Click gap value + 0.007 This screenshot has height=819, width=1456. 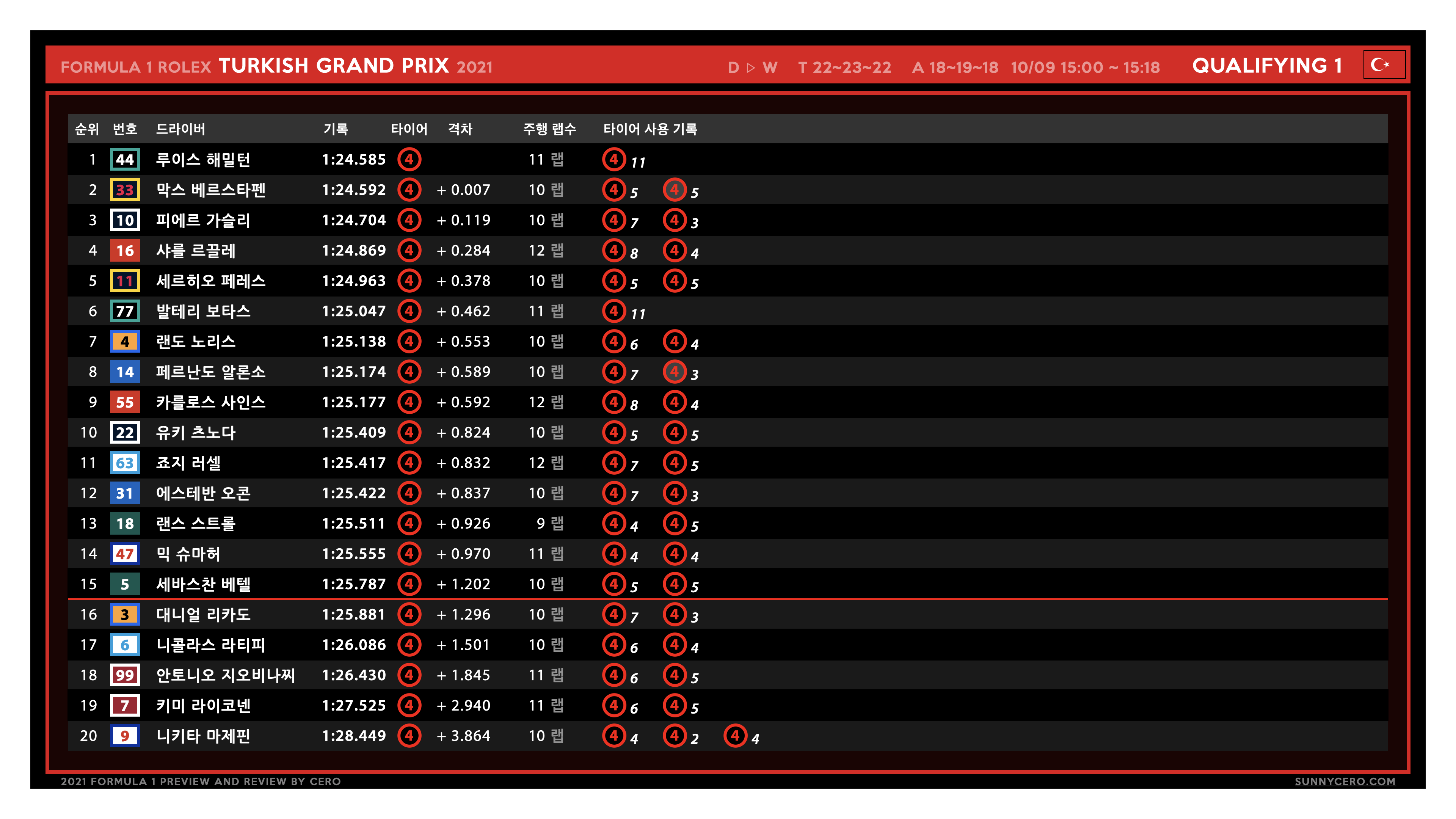tap(463, 190)
